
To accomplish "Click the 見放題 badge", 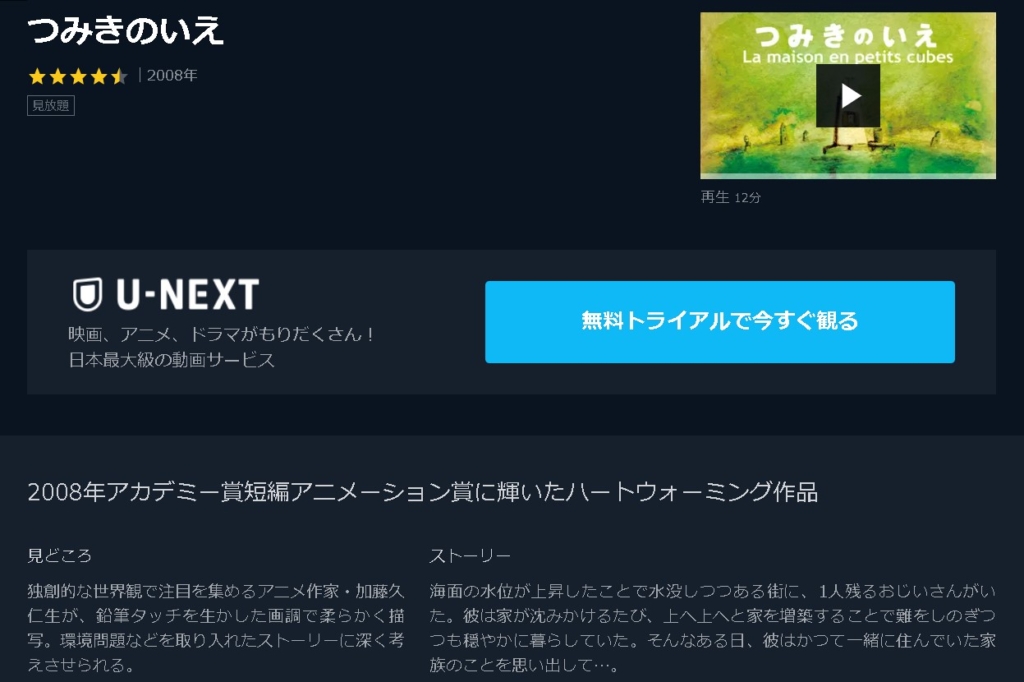I will click(51, 105).
